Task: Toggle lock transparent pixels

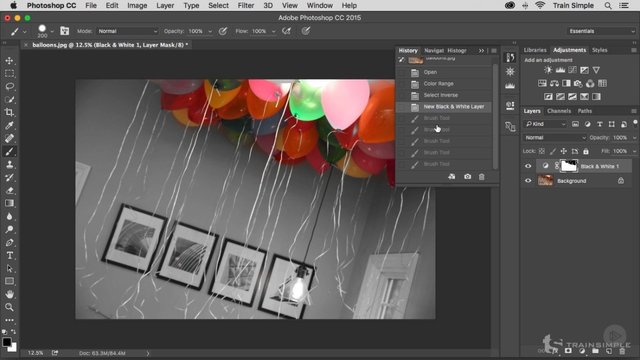Action: (542, 151)
